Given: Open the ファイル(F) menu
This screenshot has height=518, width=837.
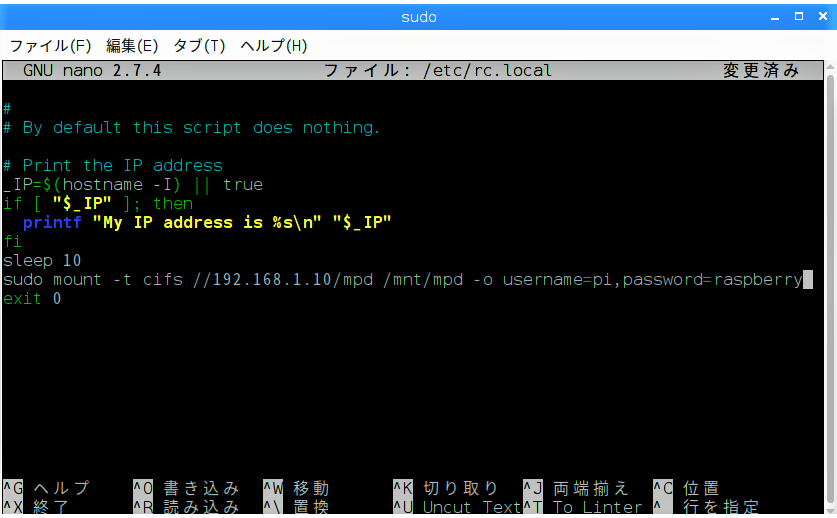Looking at the screenshot, I should tap(51, 46).
